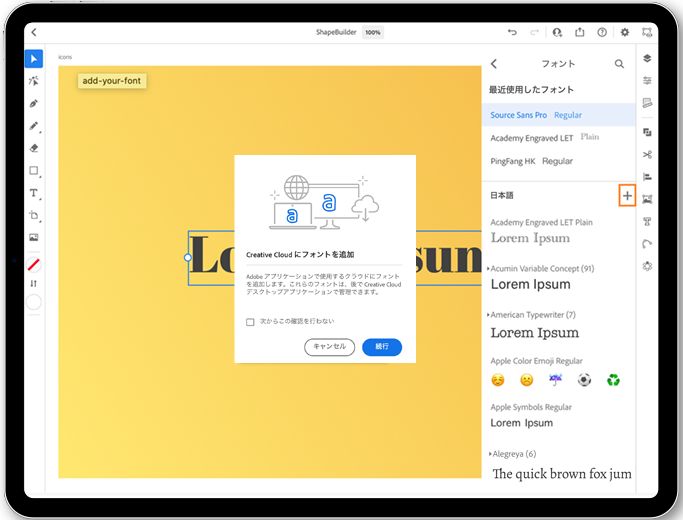Open the Align panel icon
This screenshot has height=520, width=683.
(x=647, y=177)
